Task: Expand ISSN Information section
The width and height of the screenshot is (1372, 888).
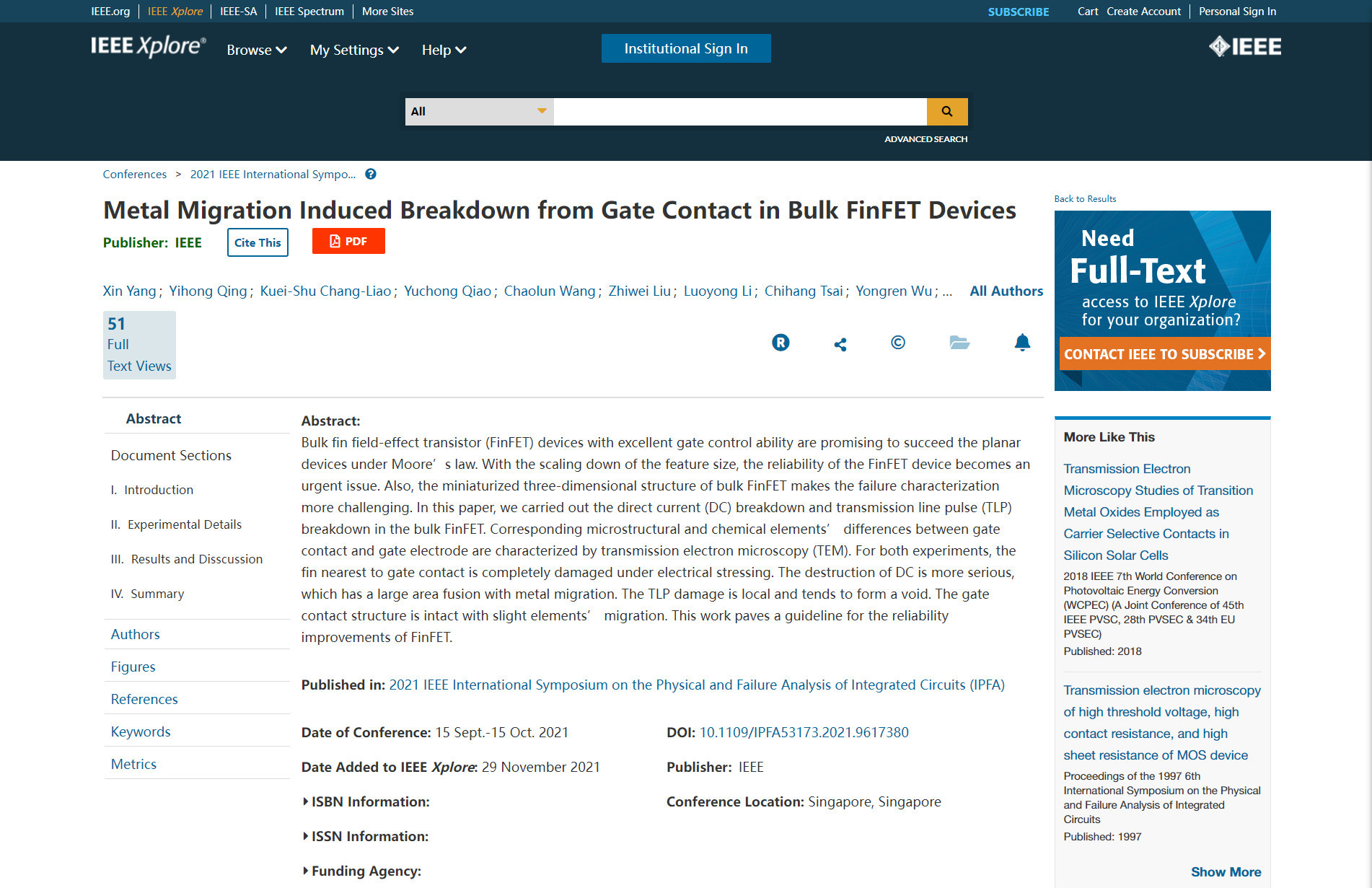Action: pyautogui.click(x=365, y=836)
